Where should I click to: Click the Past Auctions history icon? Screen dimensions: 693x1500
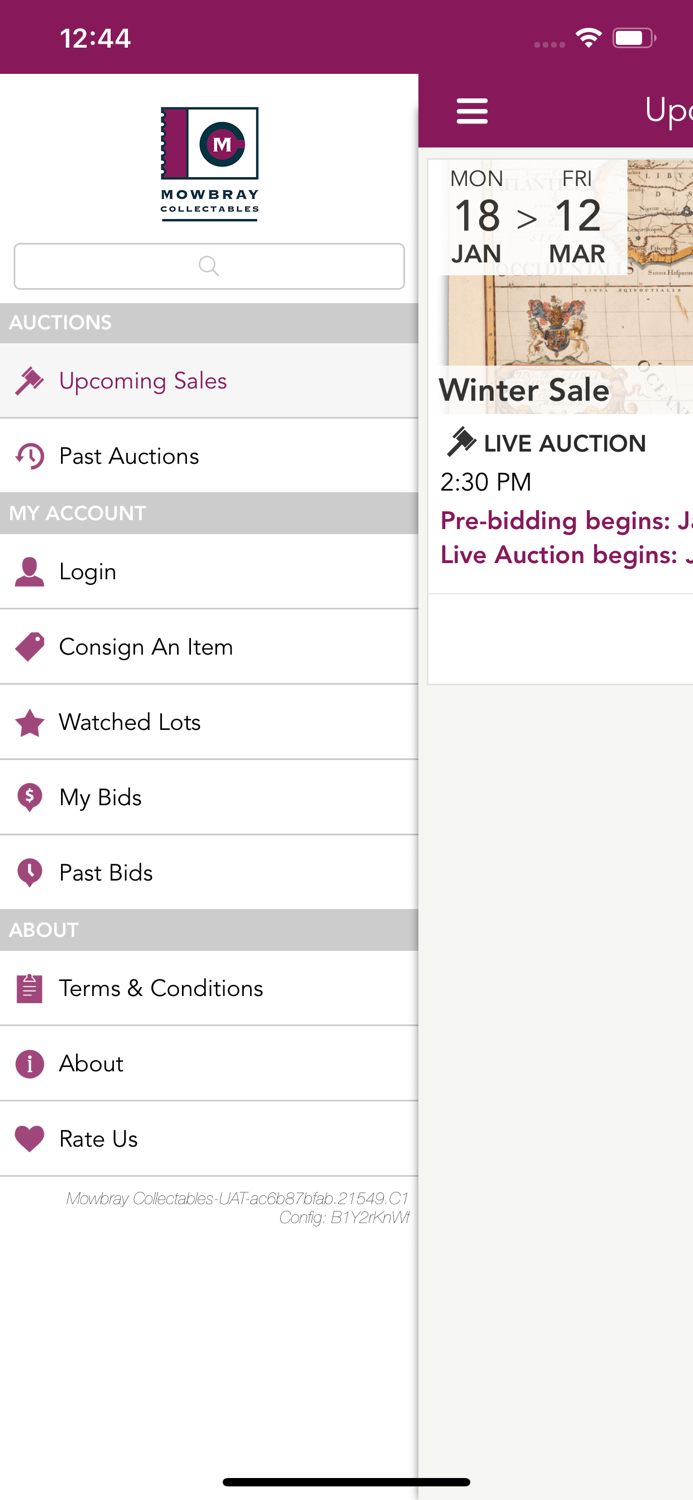coord(30,456)
